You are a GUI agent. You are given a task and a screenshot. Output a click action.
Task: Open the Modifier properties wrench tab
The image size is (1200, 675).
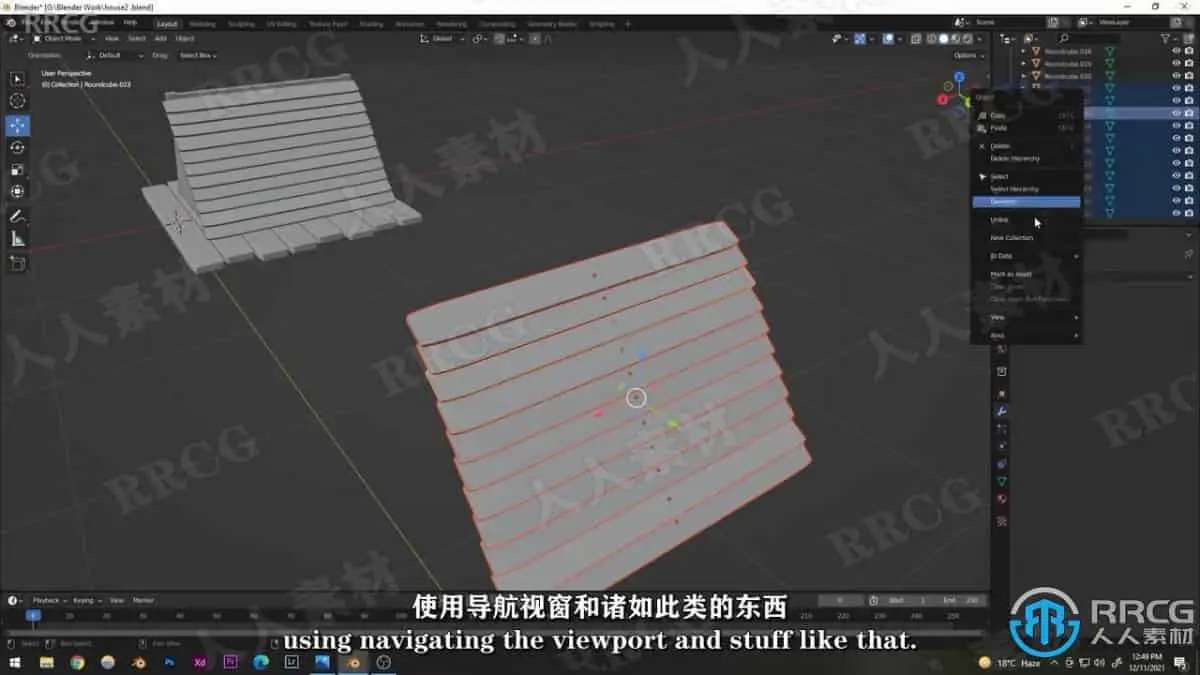[x=1001, y=411]
